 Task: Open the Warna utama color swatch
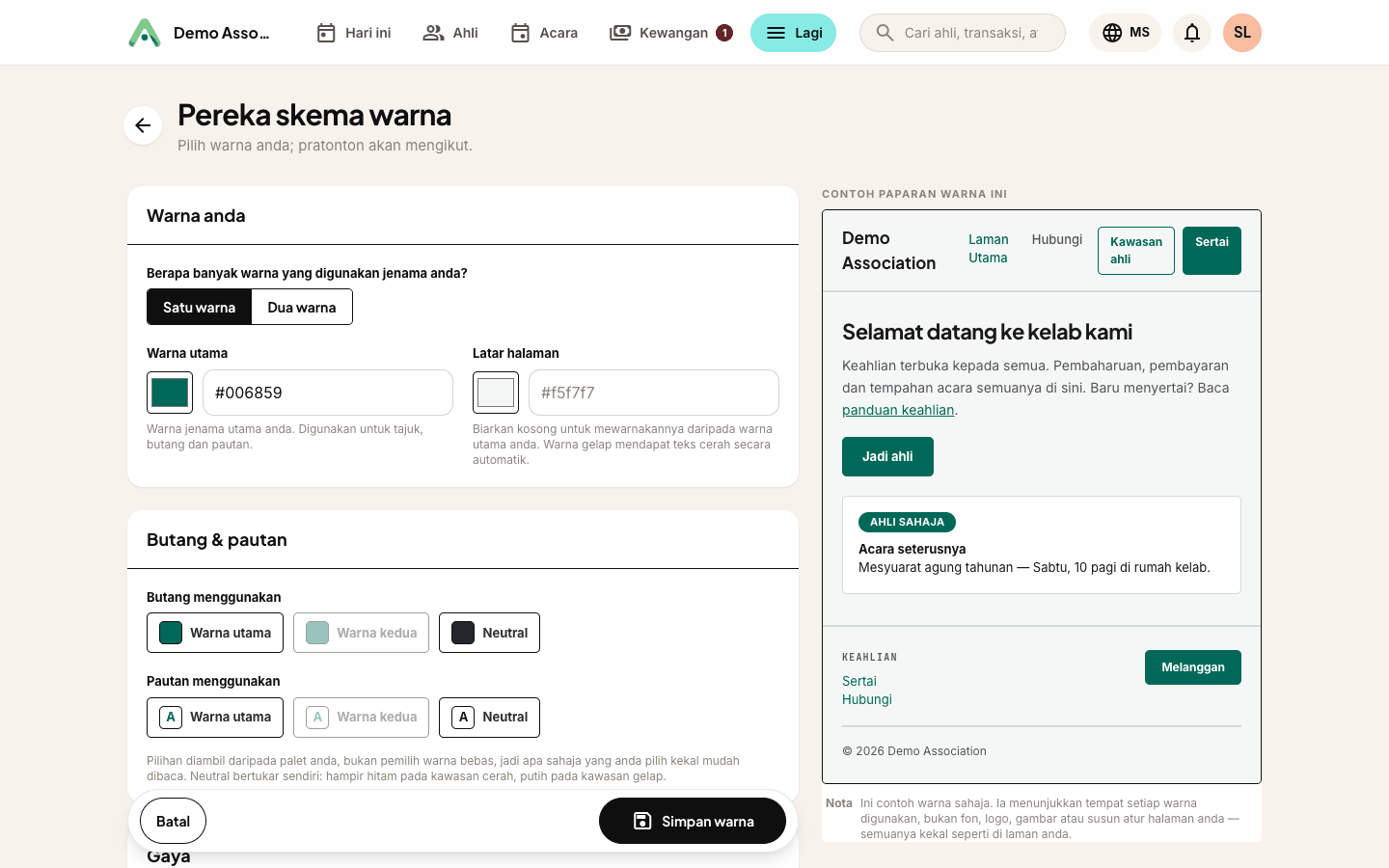pyautogui.click(x=170, y=393)
